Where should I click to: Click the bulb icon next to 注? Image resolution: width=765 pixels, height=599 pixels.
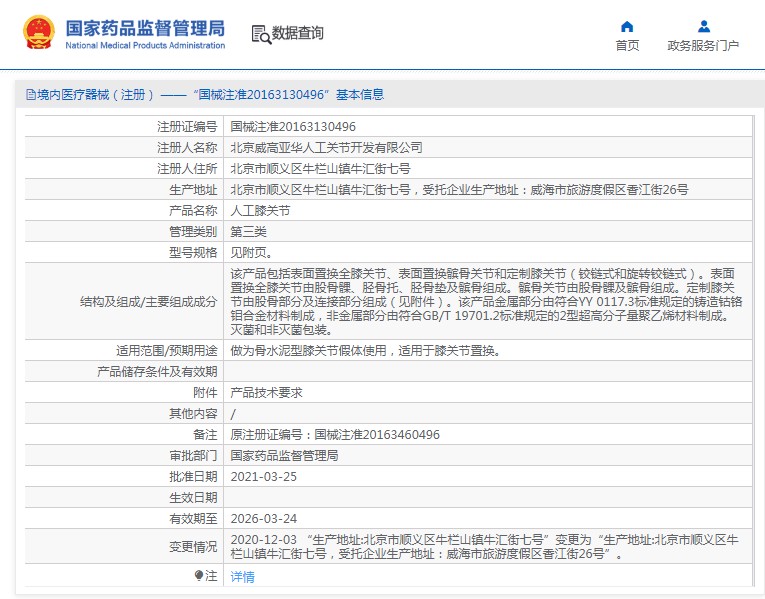click(199, 576)
